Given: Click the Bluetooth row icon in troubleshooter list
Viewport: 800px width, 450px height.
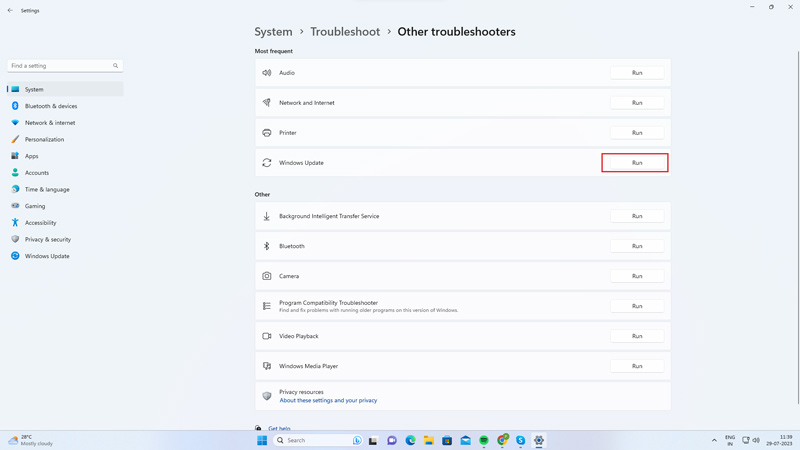Looking at the screenshot, I should tap(266, 246).
